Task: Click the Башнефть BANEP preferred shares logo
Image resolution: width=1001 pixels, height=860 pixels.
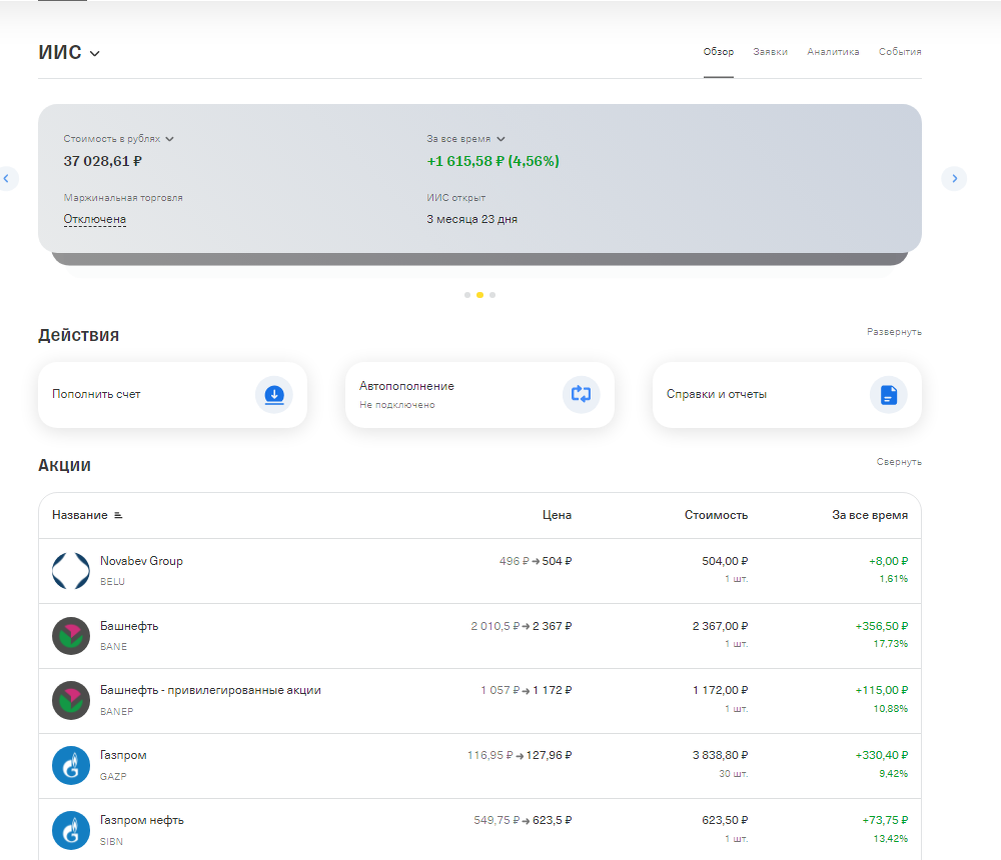Action: pos(71,700)
